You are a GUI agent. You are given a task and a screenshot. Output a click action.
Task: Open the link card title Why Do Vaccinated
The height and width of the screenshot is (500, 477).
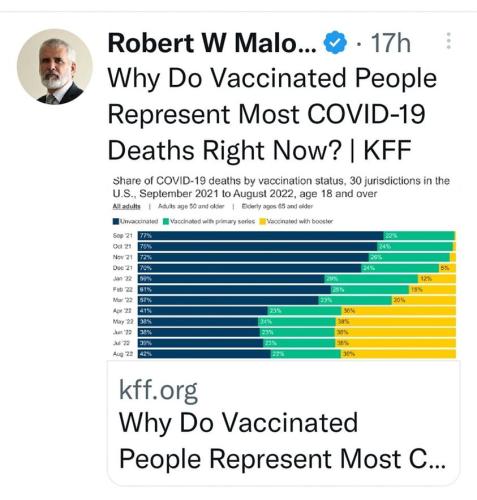click(238, 422)
